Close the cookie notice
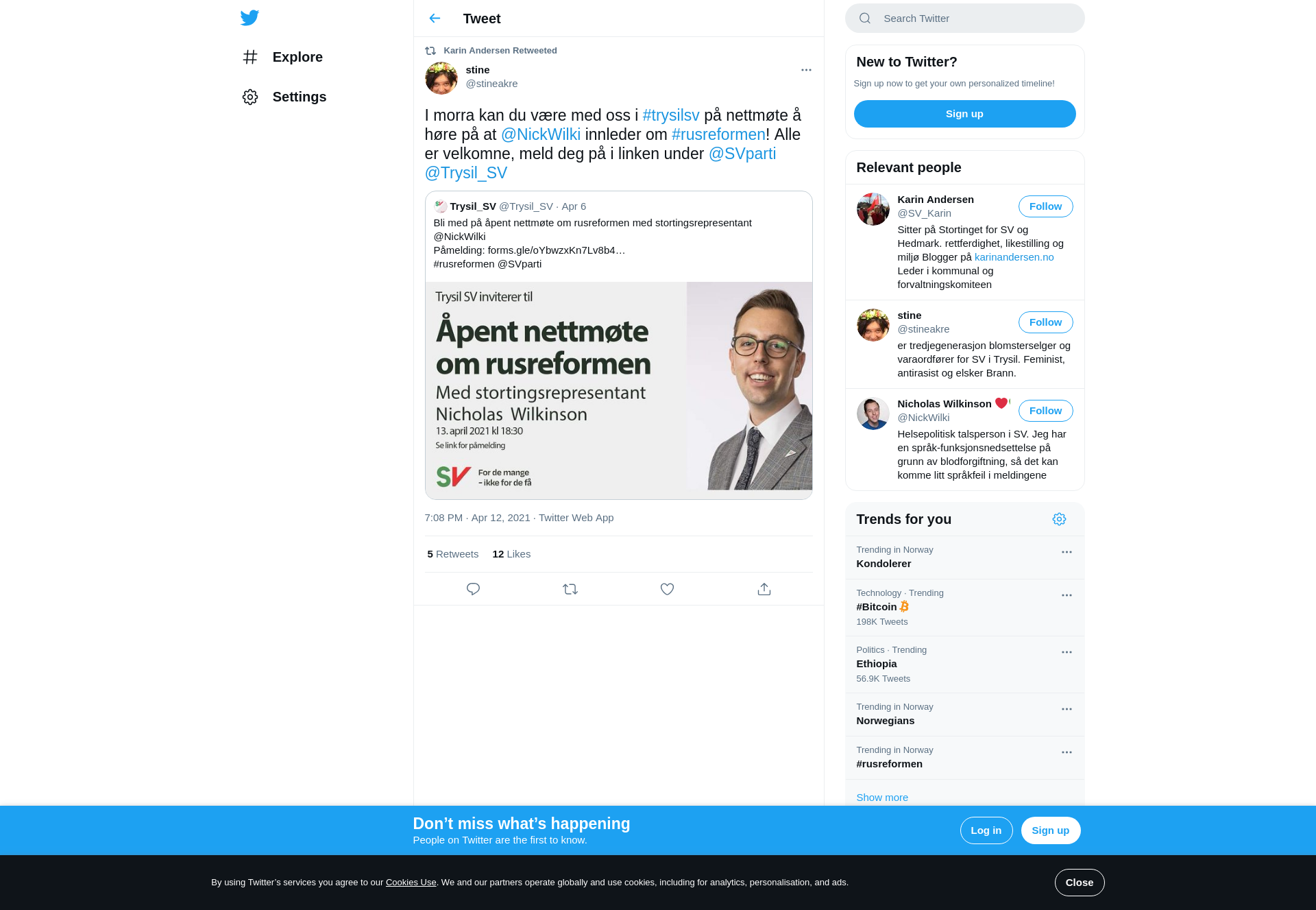Viewport: 1316px width, 910px height. [1080, 883]
